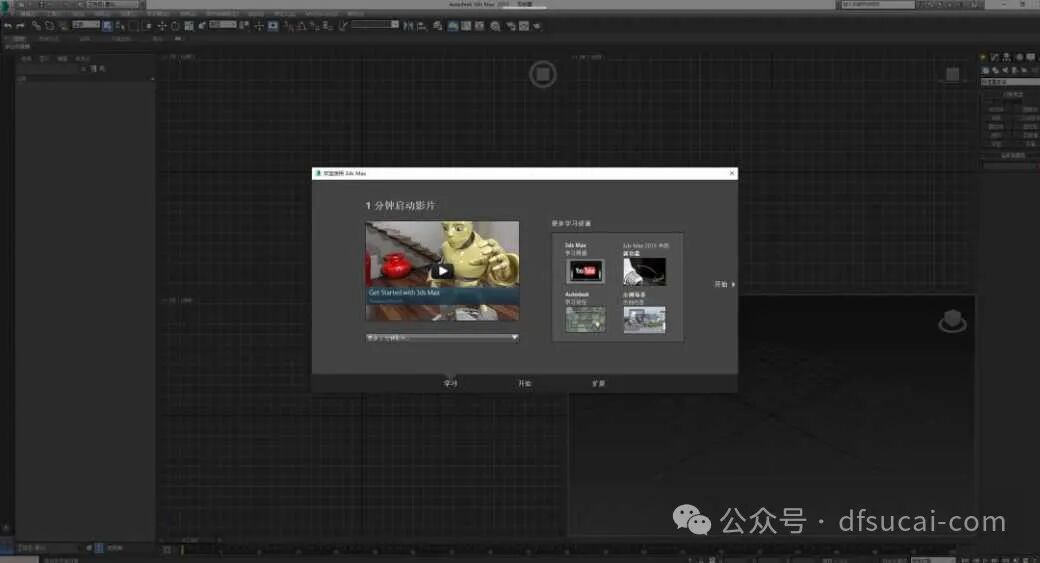Screen dimensions: 1040x563
Task: Open the Rendered Frame Window
Action: pos(524,26)
